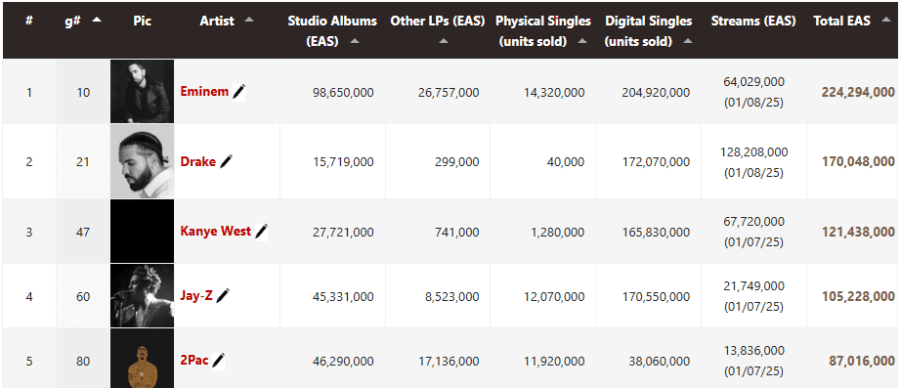Sort table by the Artist column arrow

pyautogui.click(x=249, y=20)
